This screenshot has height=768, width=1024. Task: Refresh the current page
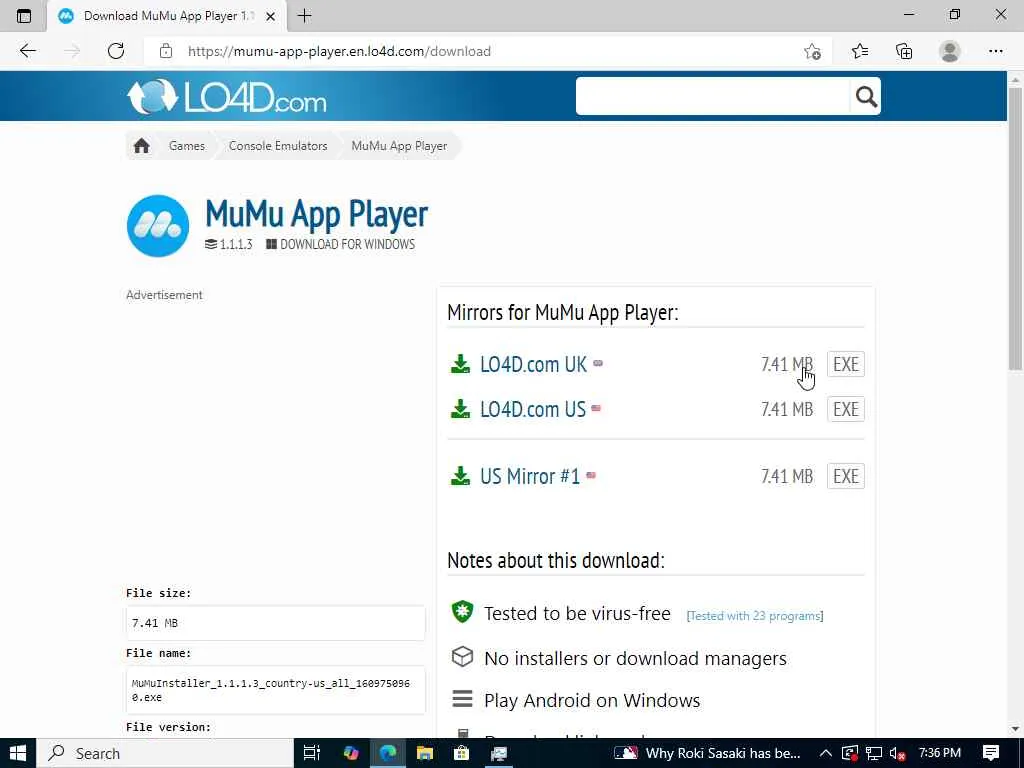(x=116, y=51)
